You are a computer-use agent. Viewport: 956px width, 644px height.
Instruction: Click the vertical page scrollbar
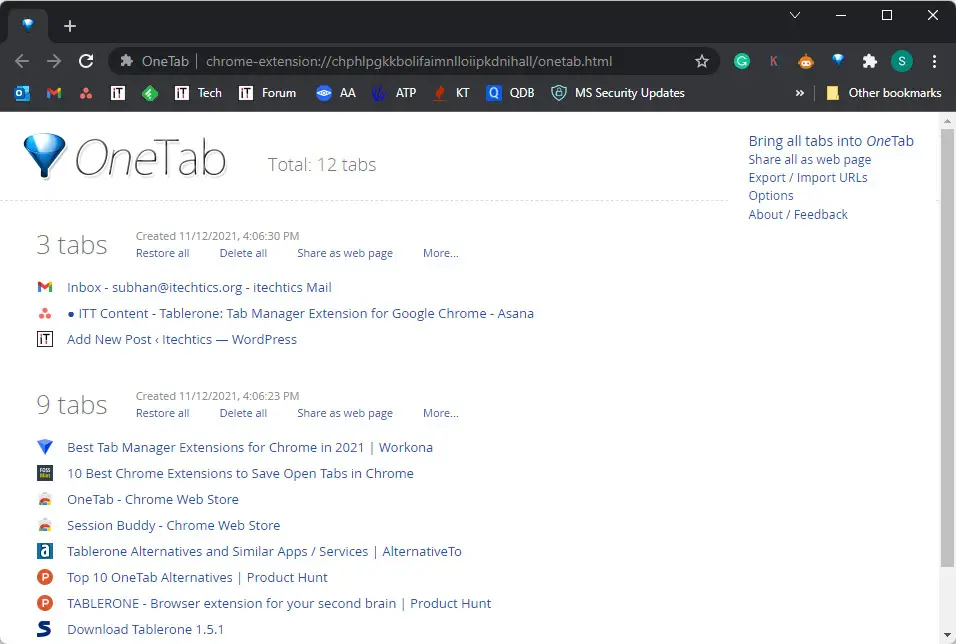(x=947, y=348)
